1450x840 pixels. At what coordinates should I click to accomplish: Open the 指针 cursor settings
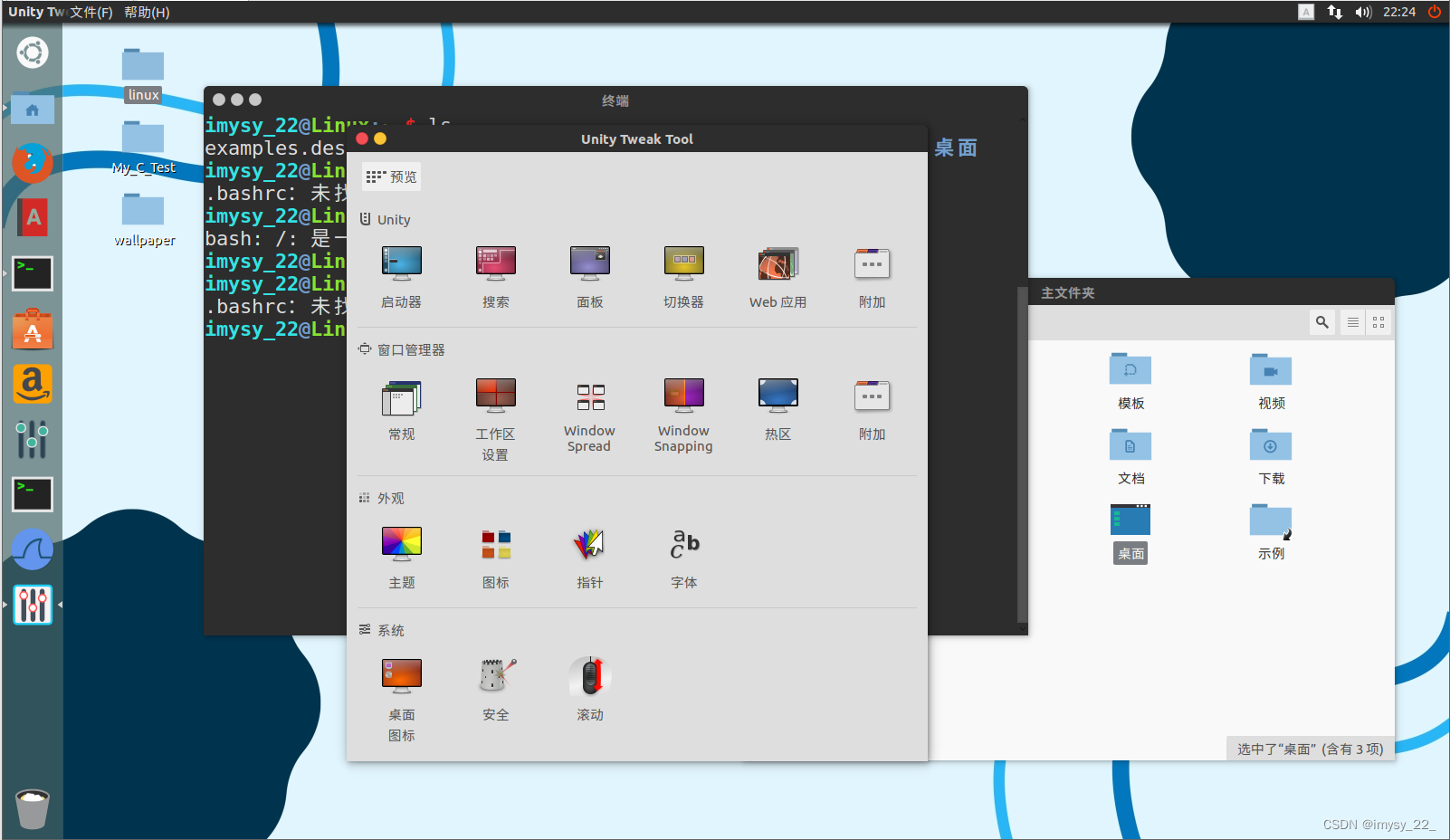tap(589, 558)
